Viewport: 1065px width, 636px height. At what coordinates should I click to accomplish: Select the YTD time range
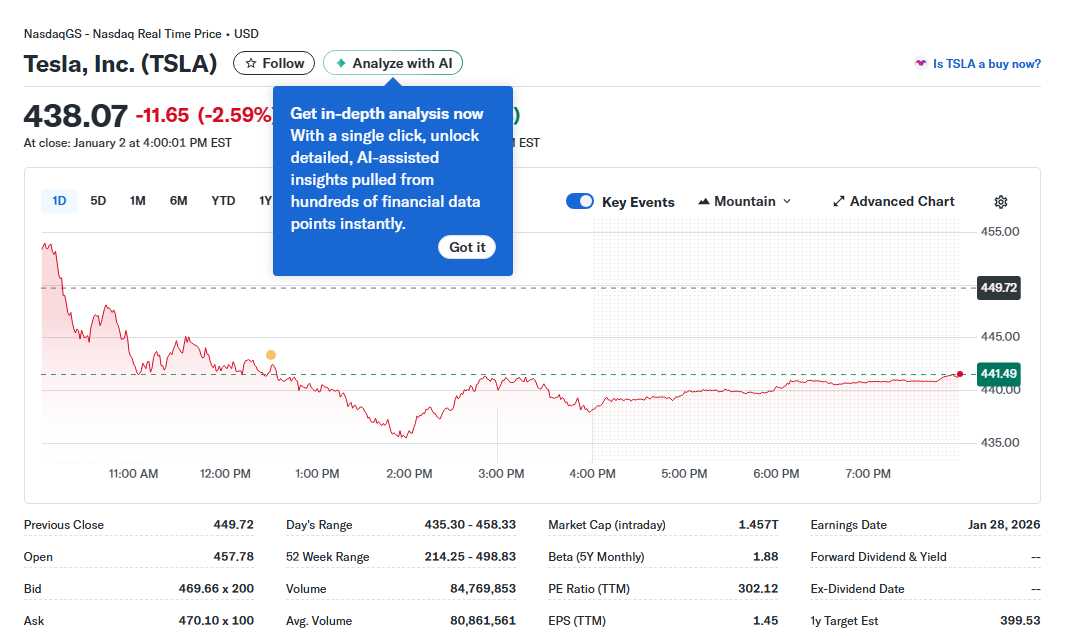point(222,200)
